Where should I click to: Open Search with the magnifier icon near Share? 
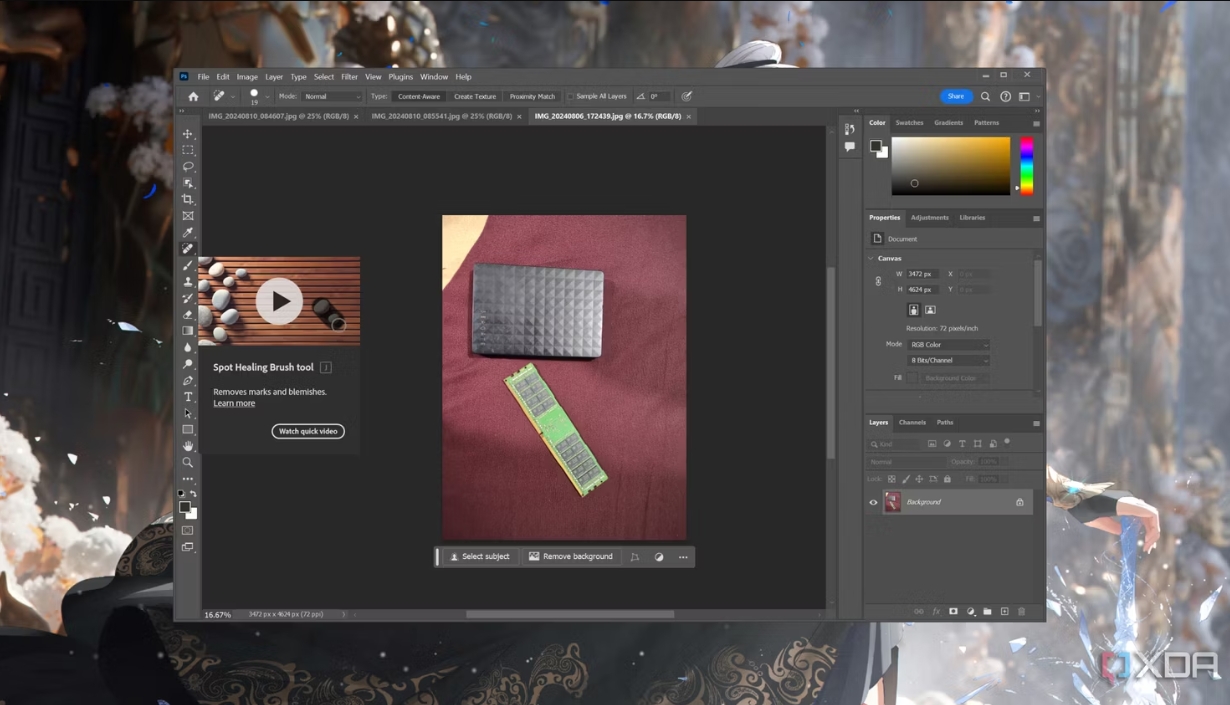pos(985,97)
